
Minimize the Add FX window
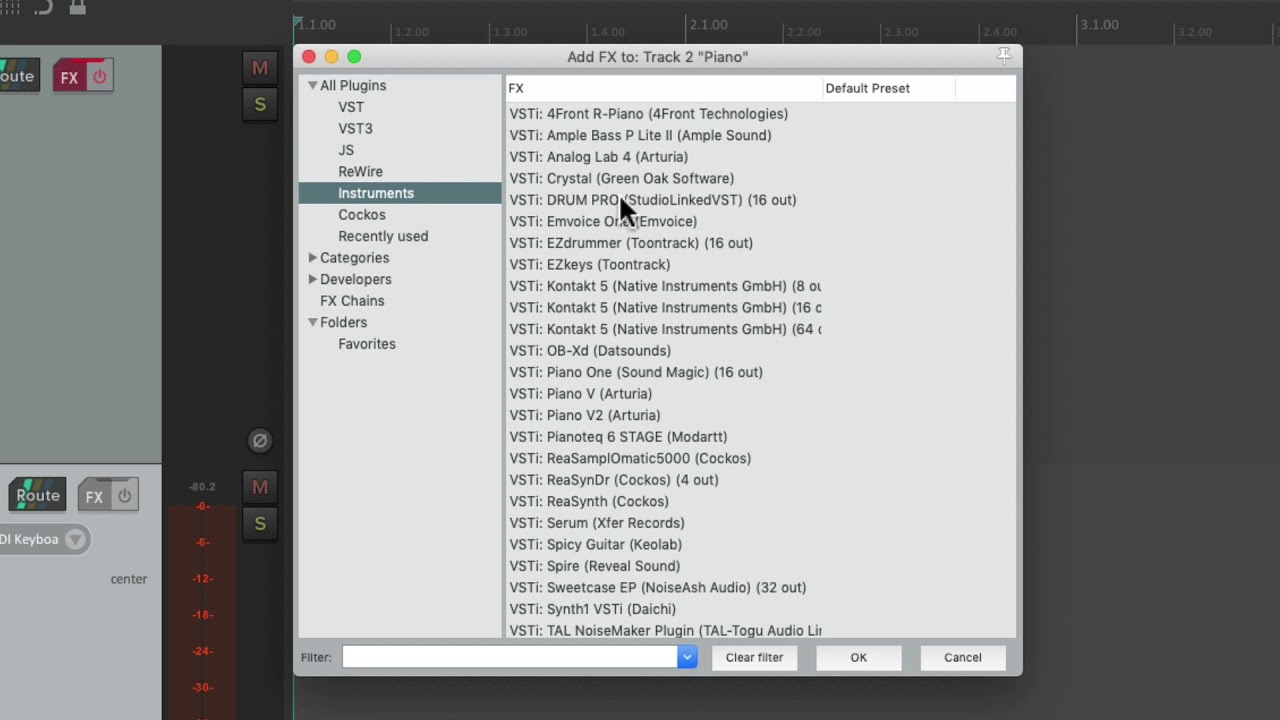click(x=331, y=57)
